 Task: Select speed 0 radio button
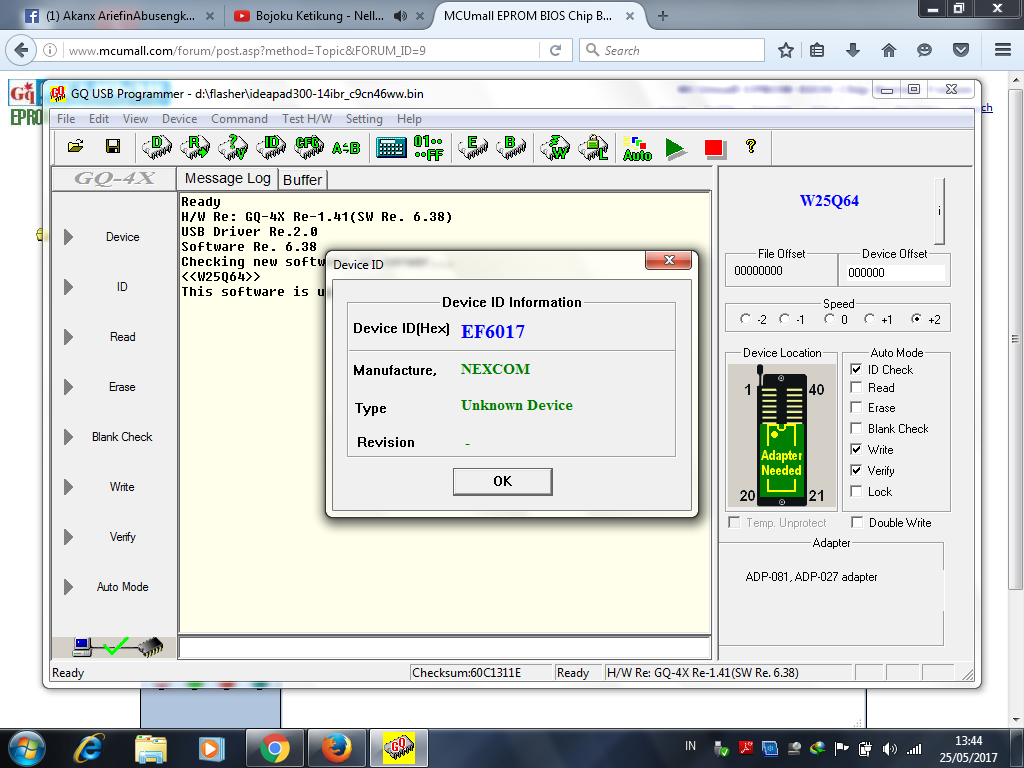click(829, 319)
